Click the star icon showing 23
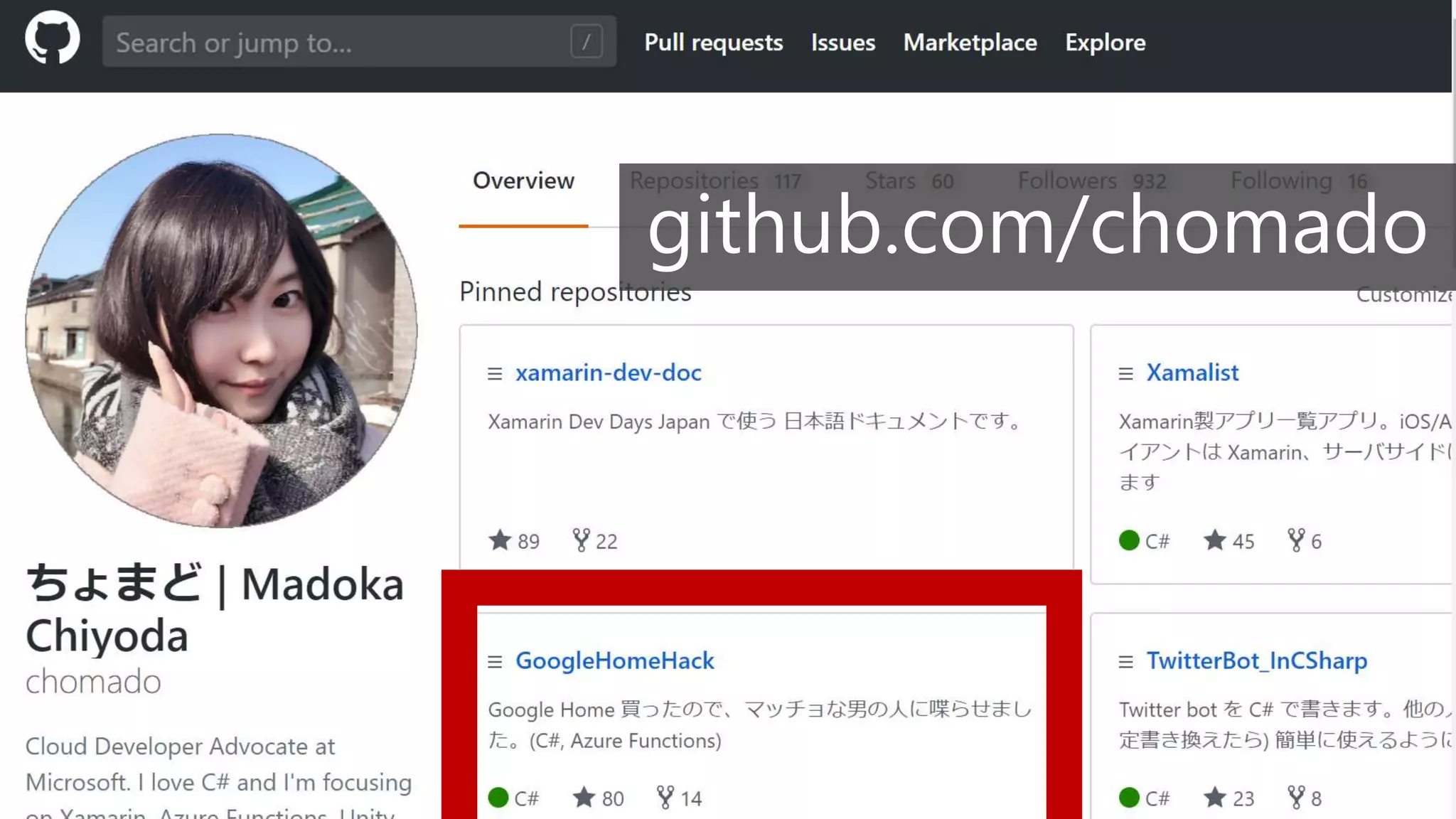 pos(1214,798)
